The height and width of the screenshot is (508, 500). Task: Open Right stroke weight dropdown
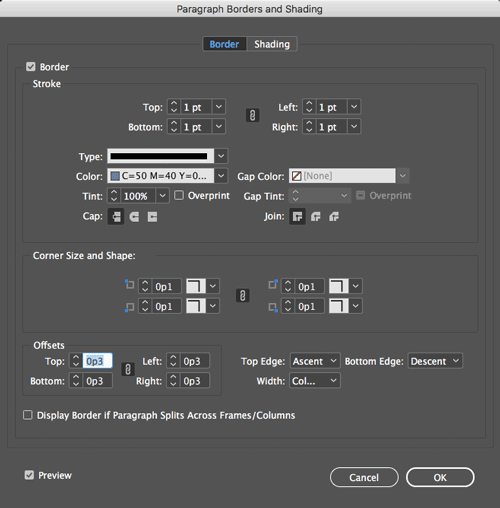[354, 127]
